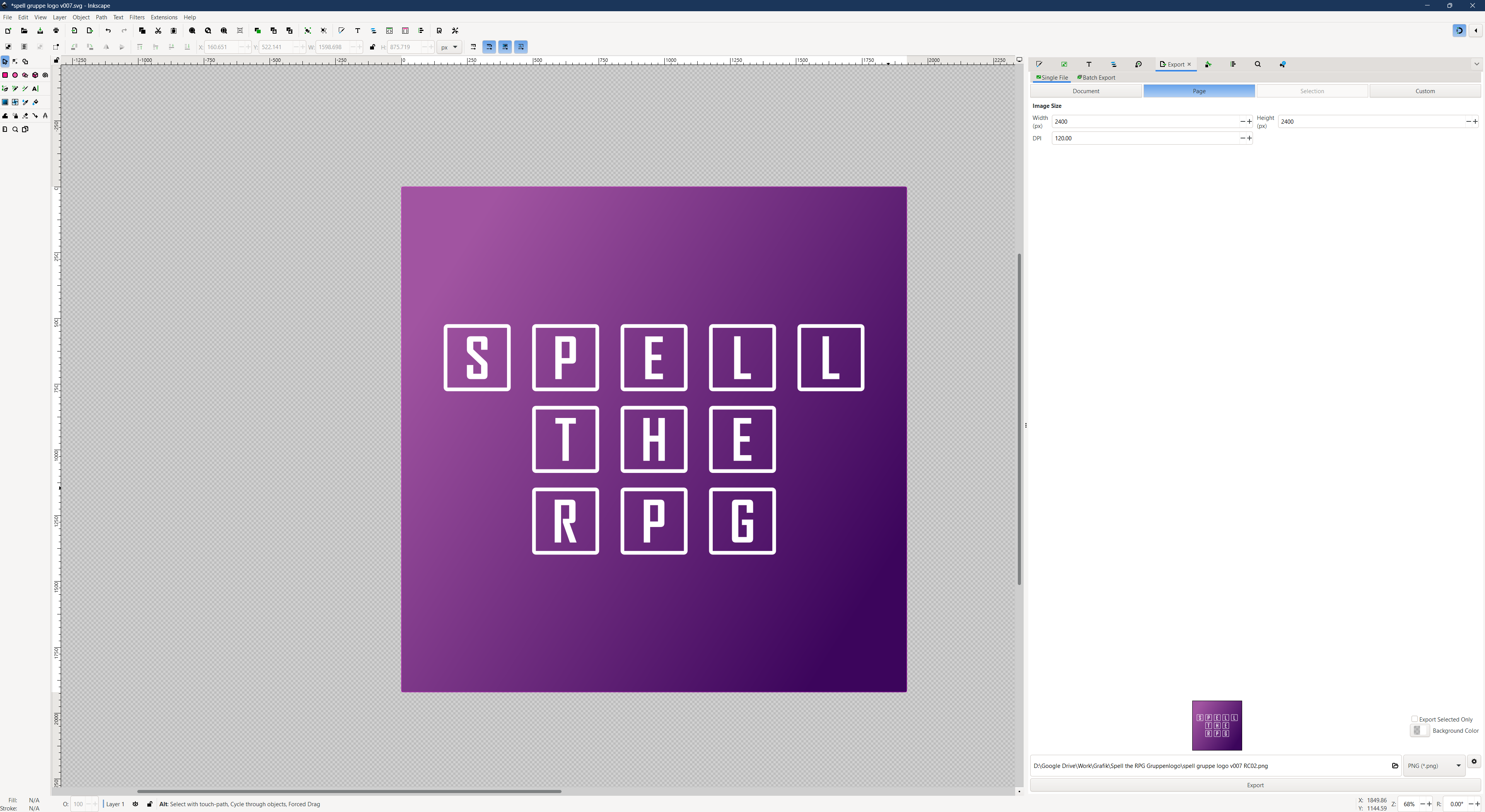Click the Export button
The height and width of the screenshot is (812, 1485).
pos(1255,785)
